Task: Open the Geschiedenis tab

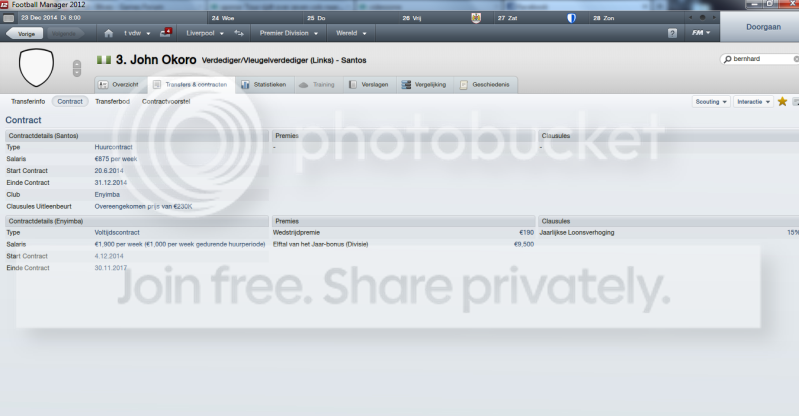Action: coord(485,85)
